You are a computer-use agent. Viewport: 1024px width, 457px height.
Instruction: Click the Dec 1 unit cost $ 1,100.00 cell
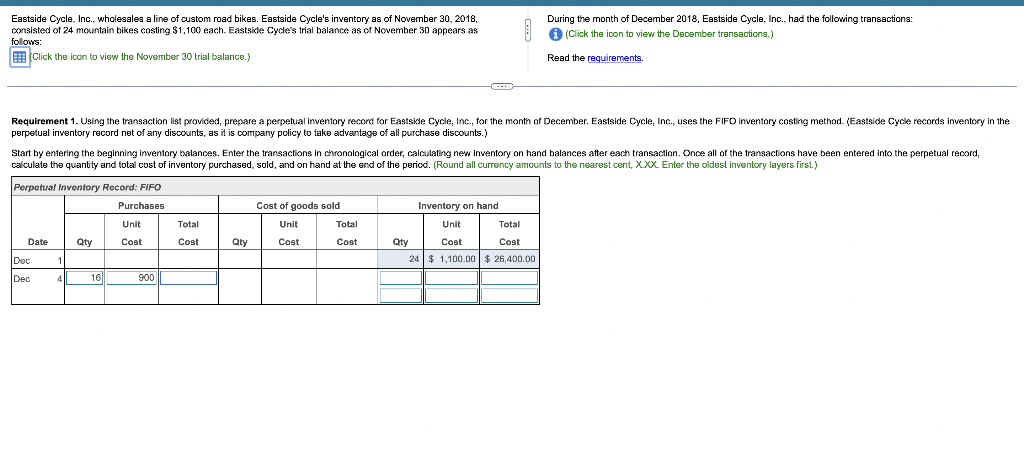451,259
